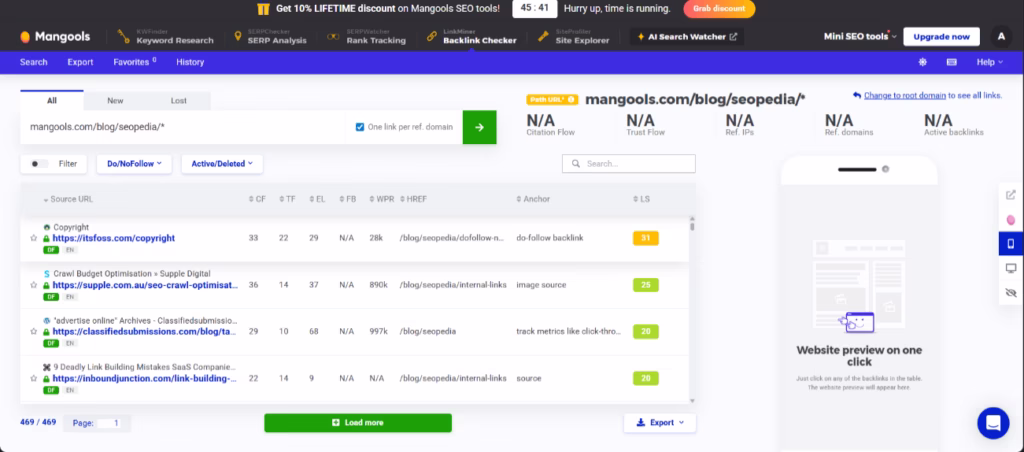The width and height of the screenshot is (1024, 452).
Task: Open keyboard shortcuts icon
Action: [x=952, y=62]
